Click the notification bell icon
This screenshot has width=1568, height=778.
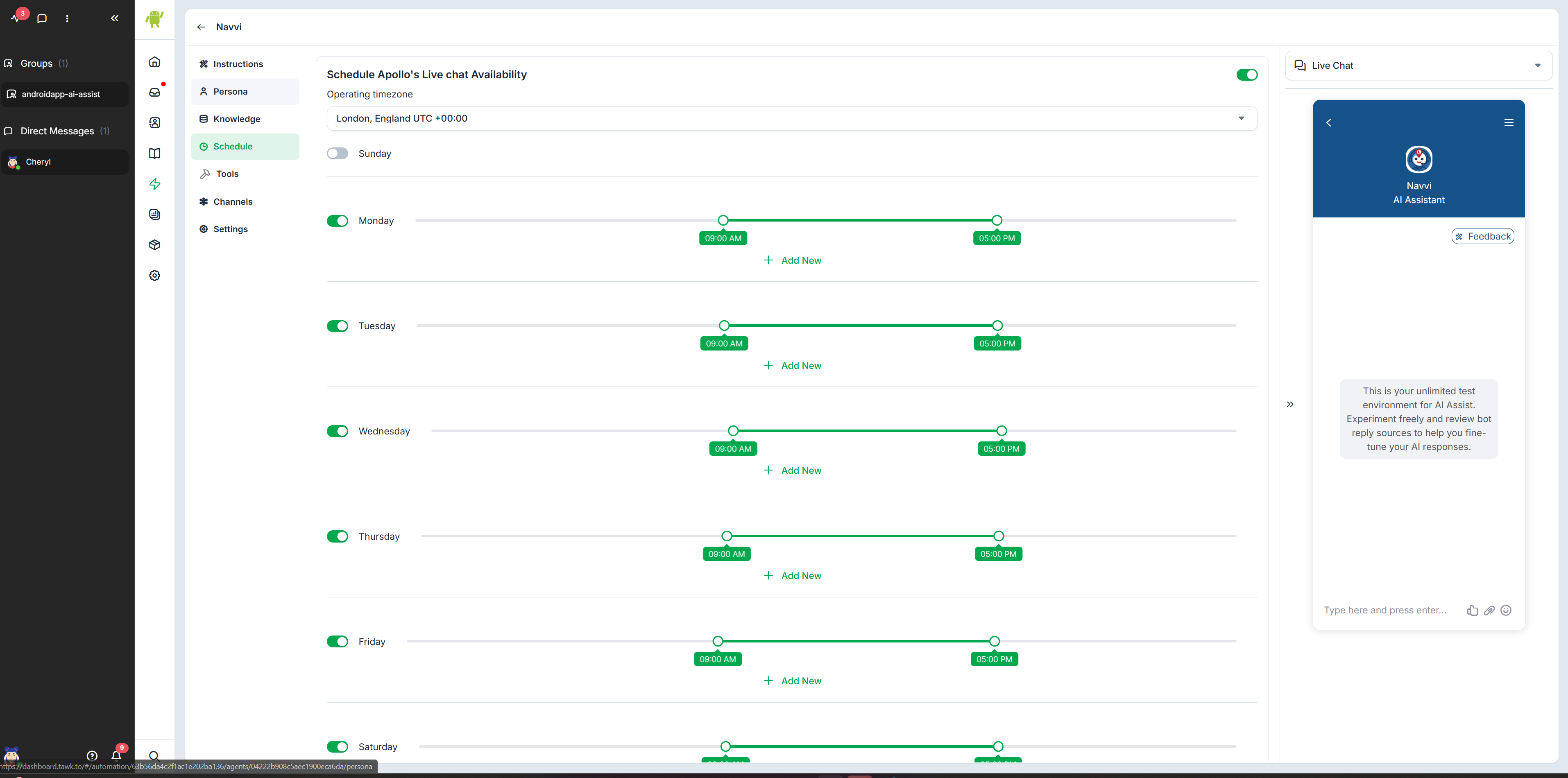click(x=116, y=755)
